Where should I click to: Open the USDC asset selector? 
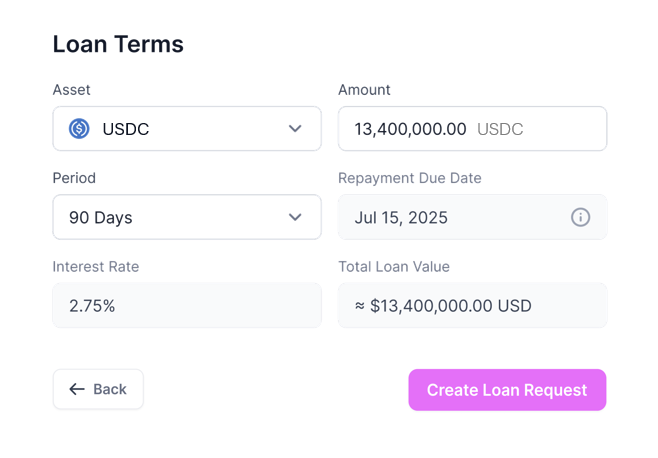coord(187,129)
